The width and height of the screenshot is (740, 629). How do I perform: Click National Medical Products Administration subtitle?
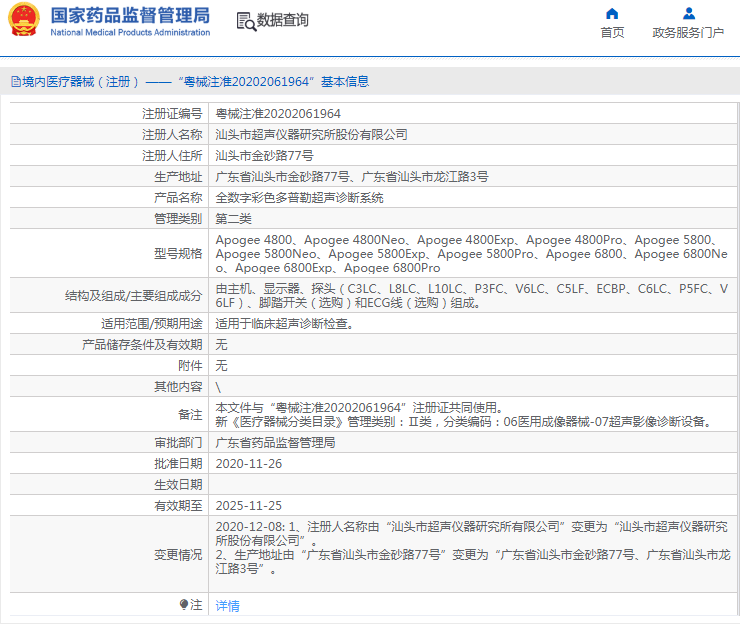130,33
